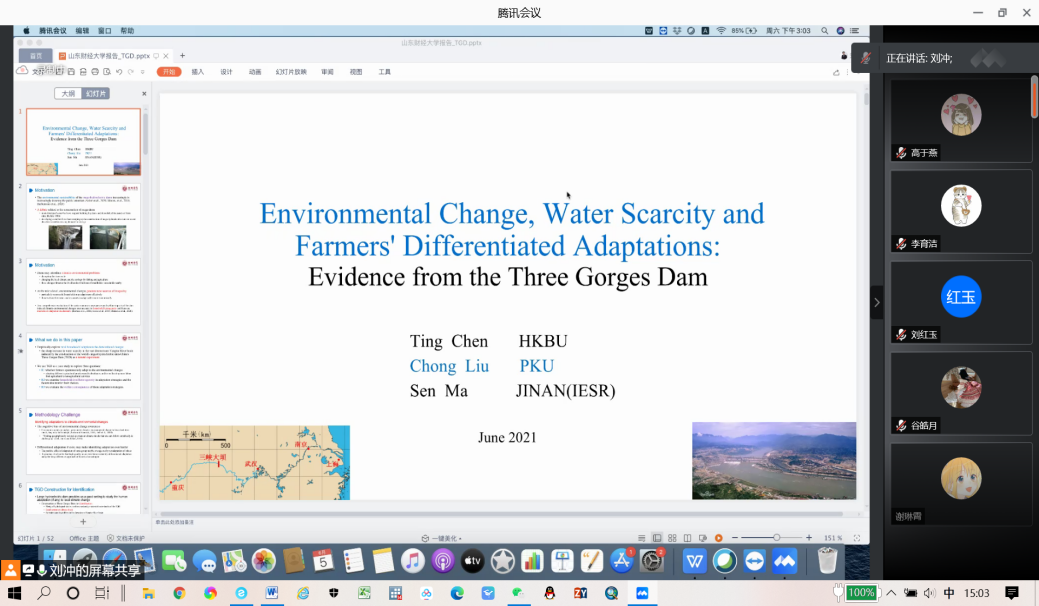Image resolution: width=1039 pixels, height=606 pixels.
Task: Open the 一键美化 beautify dropdown
Action: coord(440,538)
